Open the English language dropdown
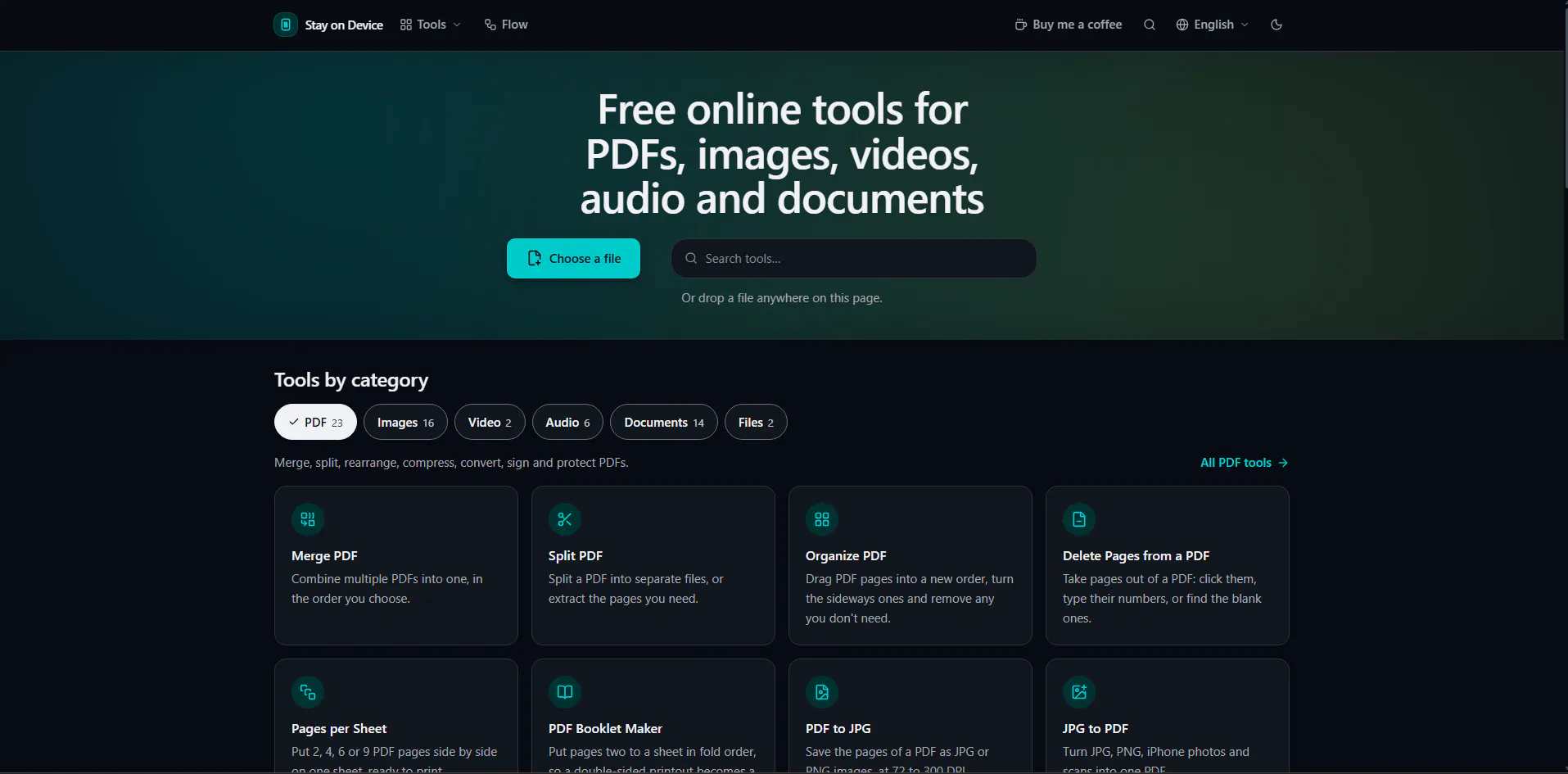Image resolution: width=1568 pixels, height=774 pixels. click(x=1213, y=25)
